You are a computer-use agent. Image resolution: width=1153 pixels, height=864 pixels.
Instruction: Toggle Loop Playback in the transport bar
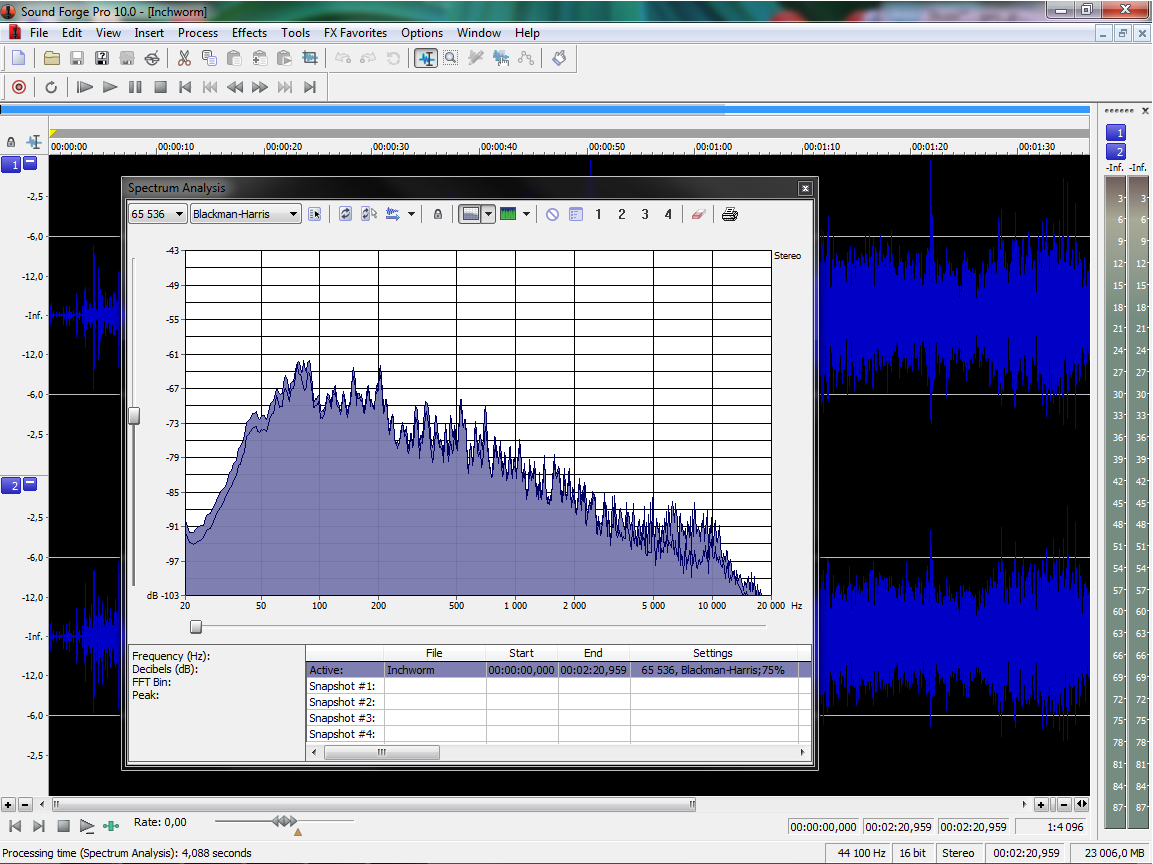tap(51, 88)
